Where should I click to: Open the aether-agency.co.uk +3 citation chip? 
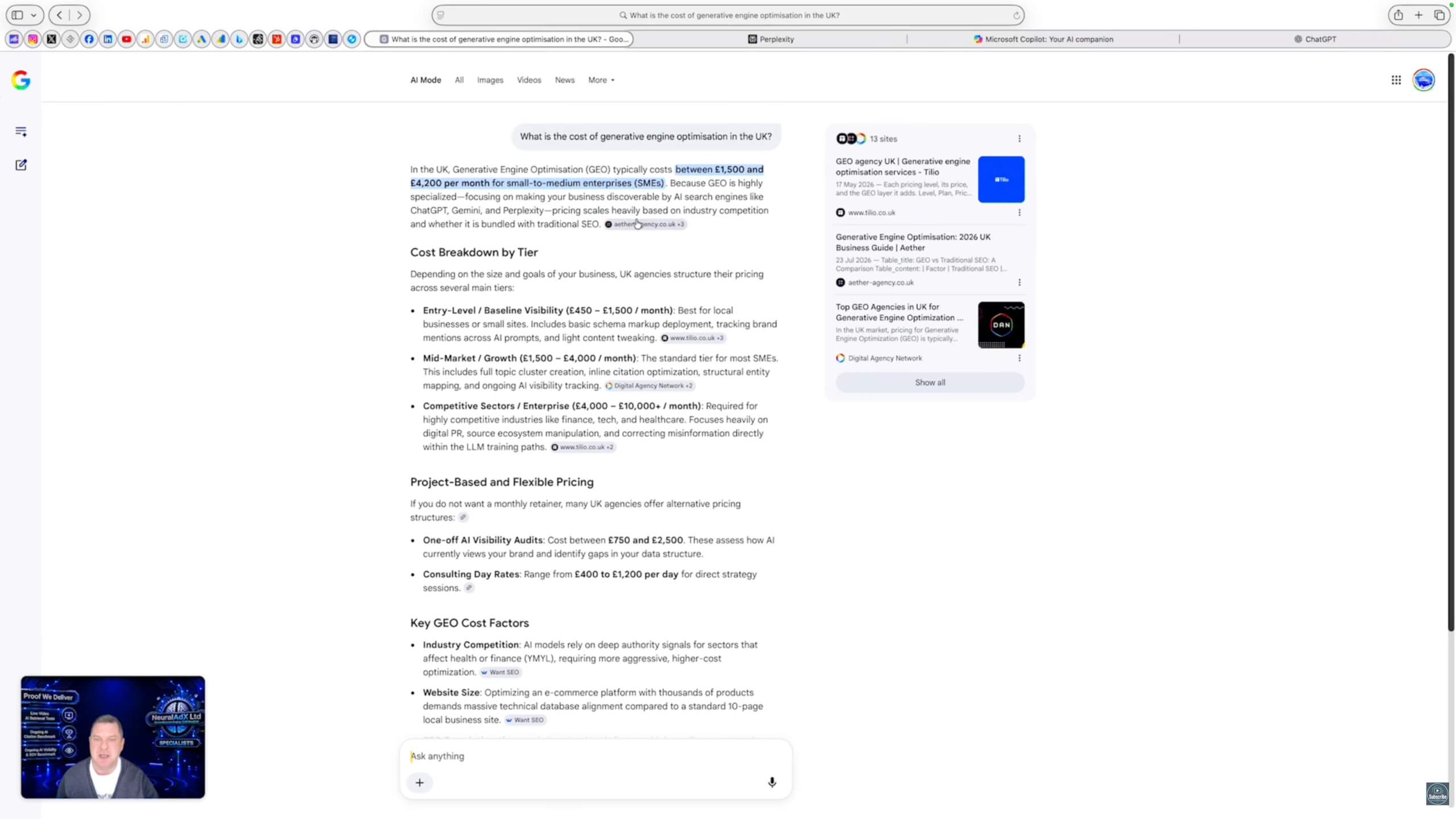click(x=646, y=225)
